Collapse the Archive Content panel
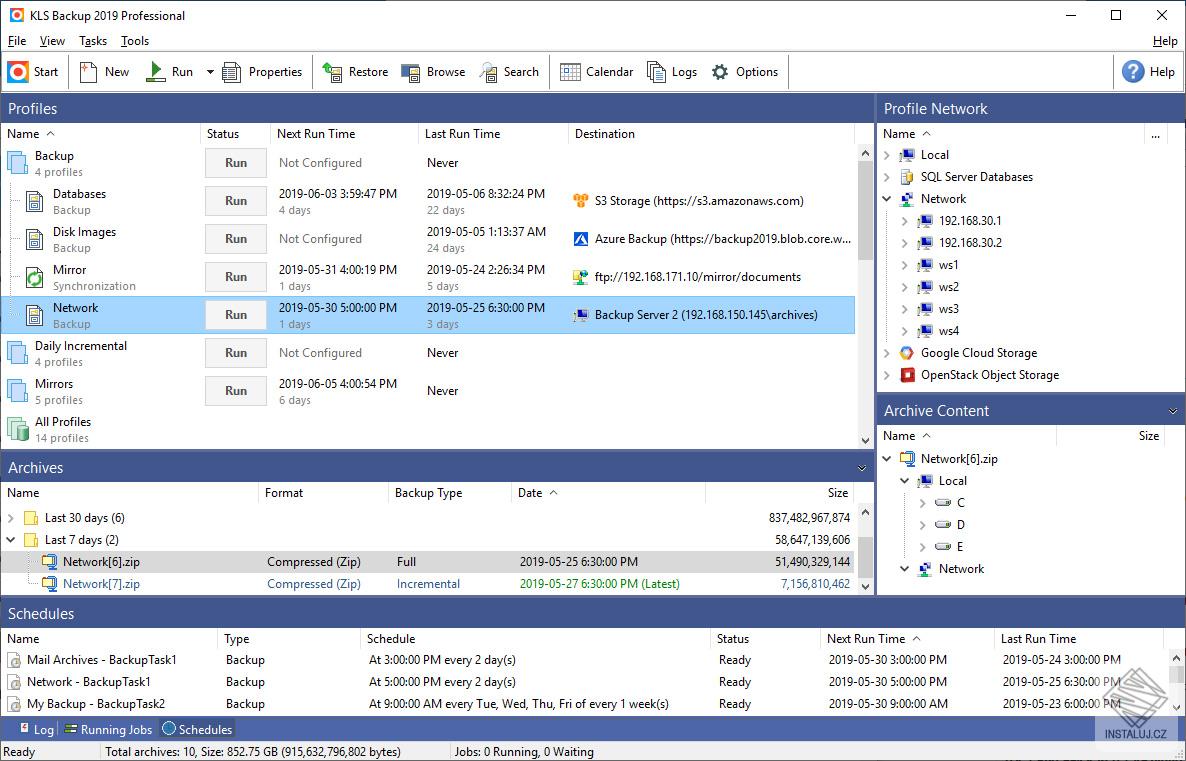The width and height of the screenshot is (1186, 761). point(1172,411)
